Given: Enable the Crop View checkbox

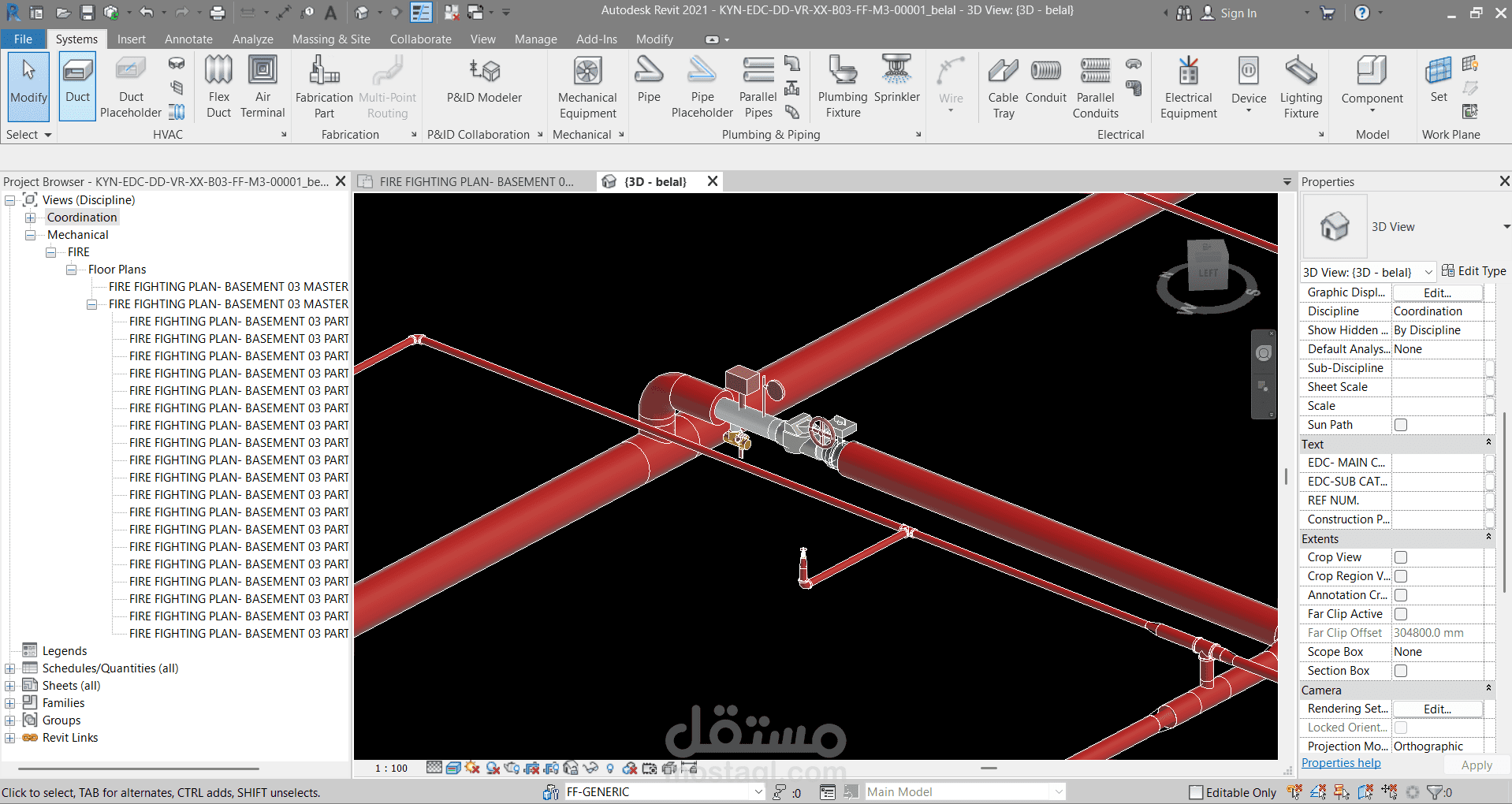Looking at the screenshot, I should (1401, 557).
